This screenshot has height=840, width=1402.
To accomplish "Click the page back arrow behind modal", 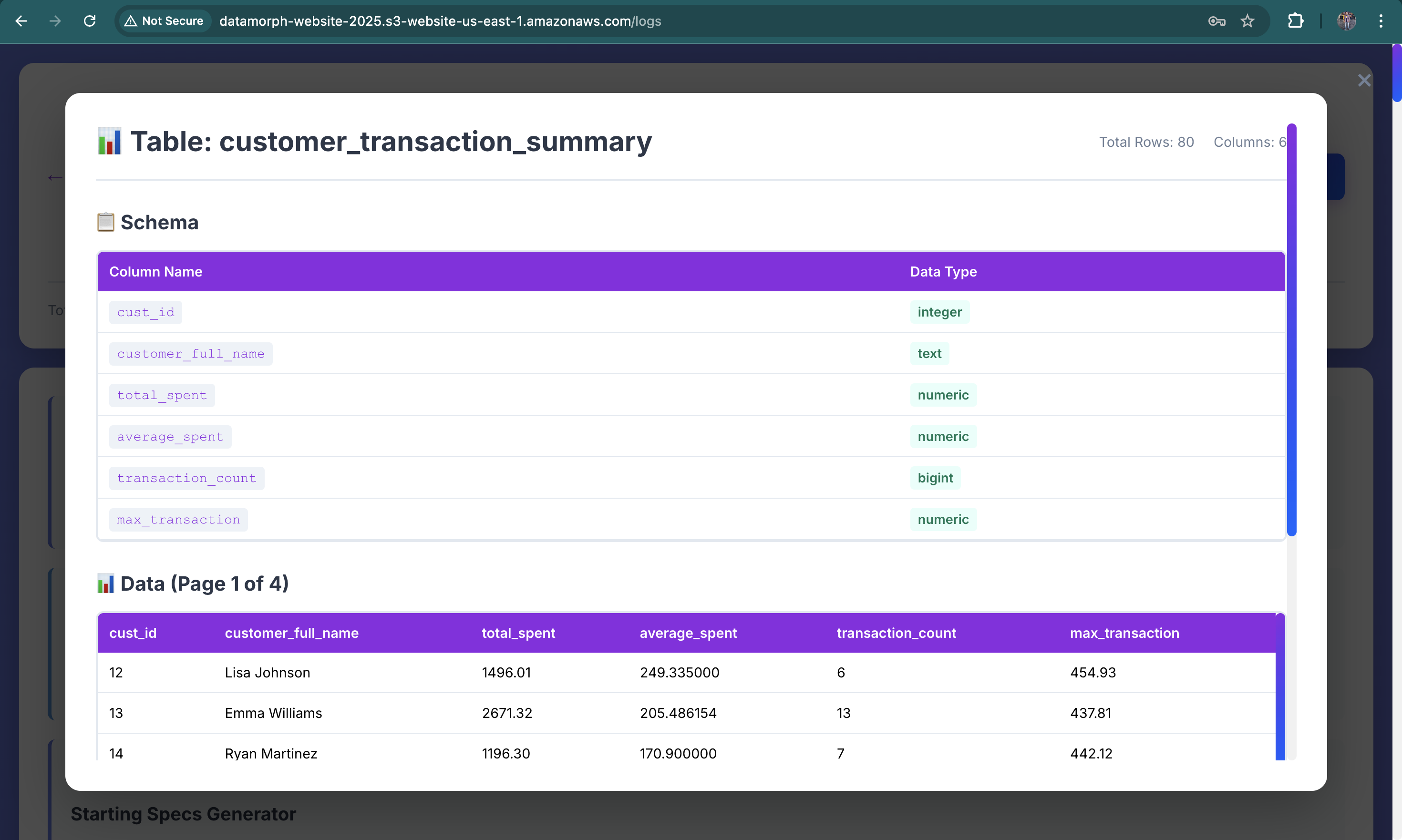I will 55,178.
